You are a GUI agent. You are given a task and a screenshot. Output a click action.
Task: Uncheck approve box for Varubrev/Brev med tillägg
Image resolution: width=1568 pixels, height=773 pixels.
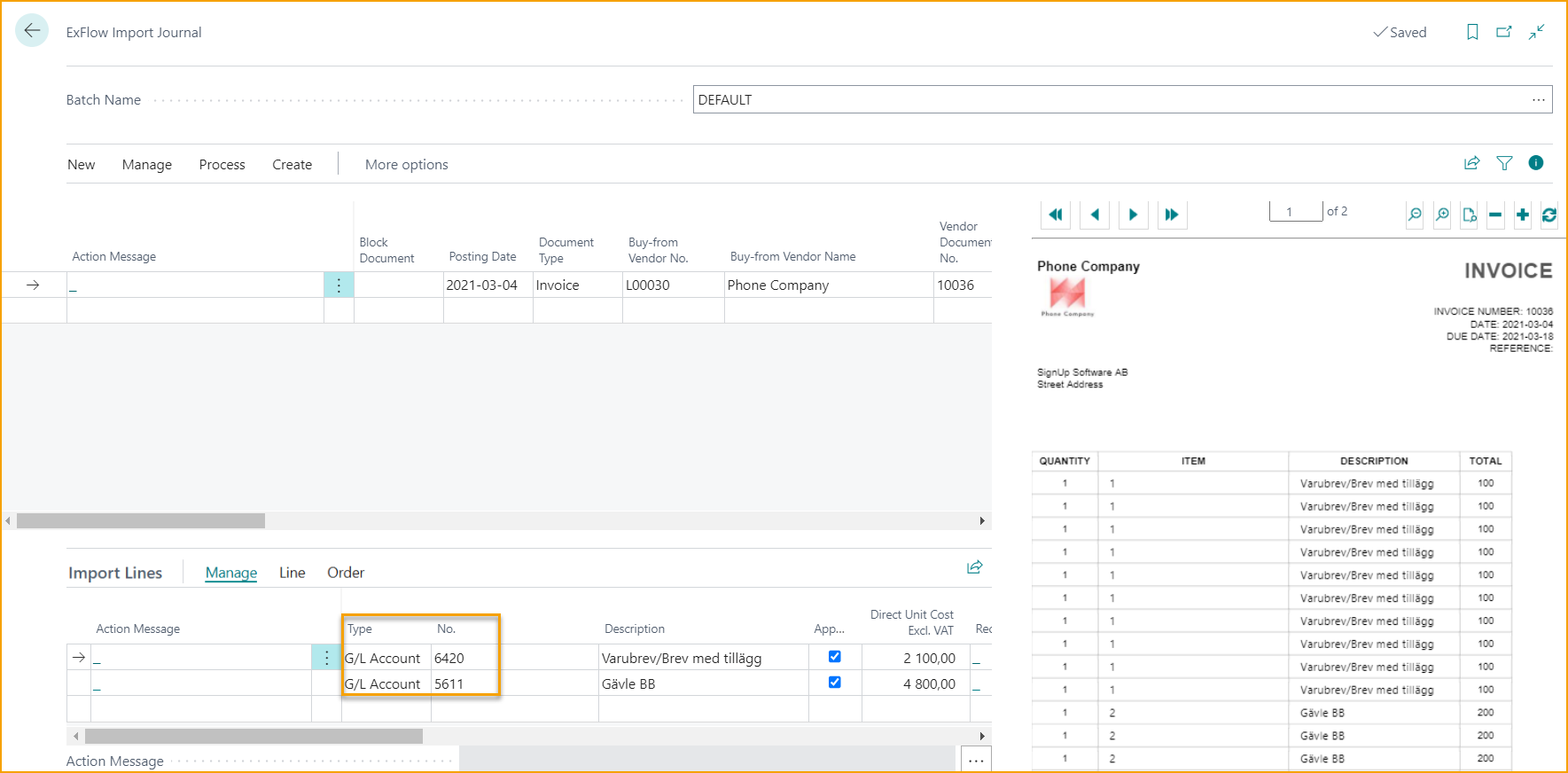click(x=834, y=657)
